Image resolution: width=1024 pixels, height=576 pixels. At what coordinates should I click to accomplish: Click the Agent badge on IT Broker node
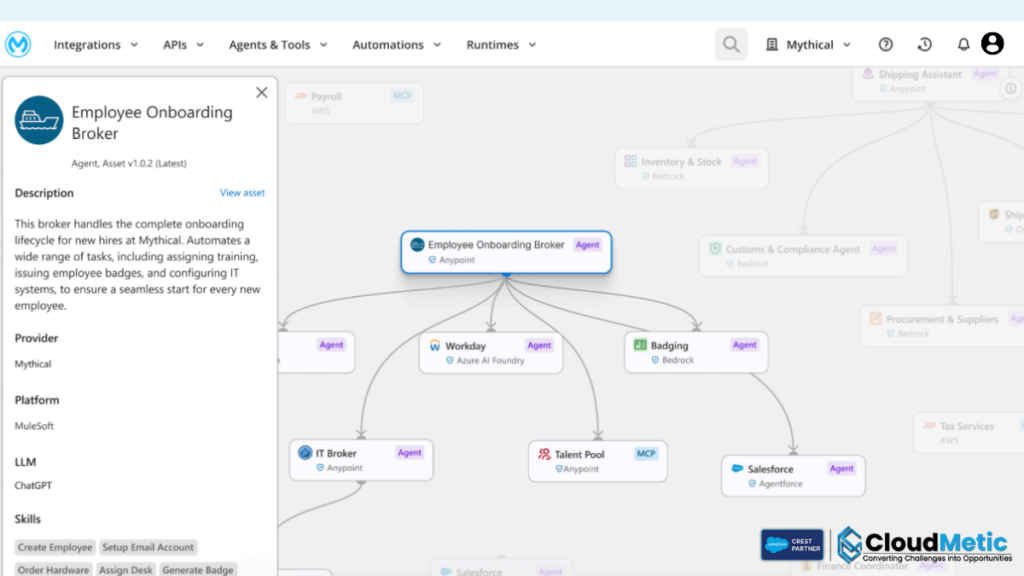409,453
